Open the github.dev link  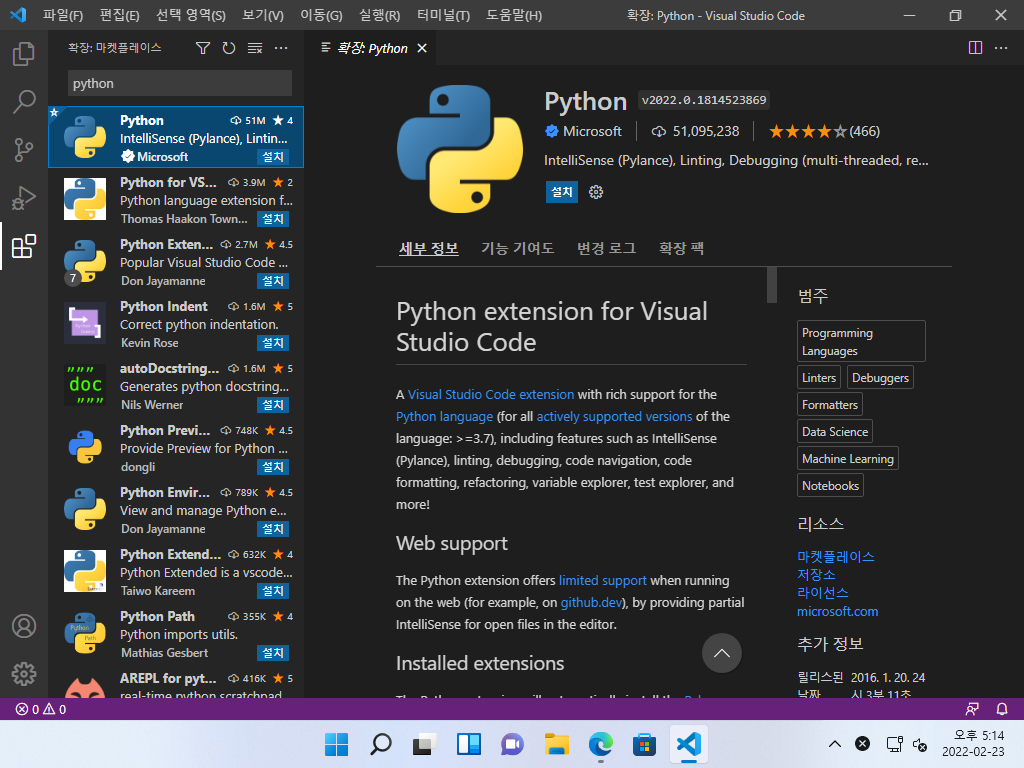[590, 603]
